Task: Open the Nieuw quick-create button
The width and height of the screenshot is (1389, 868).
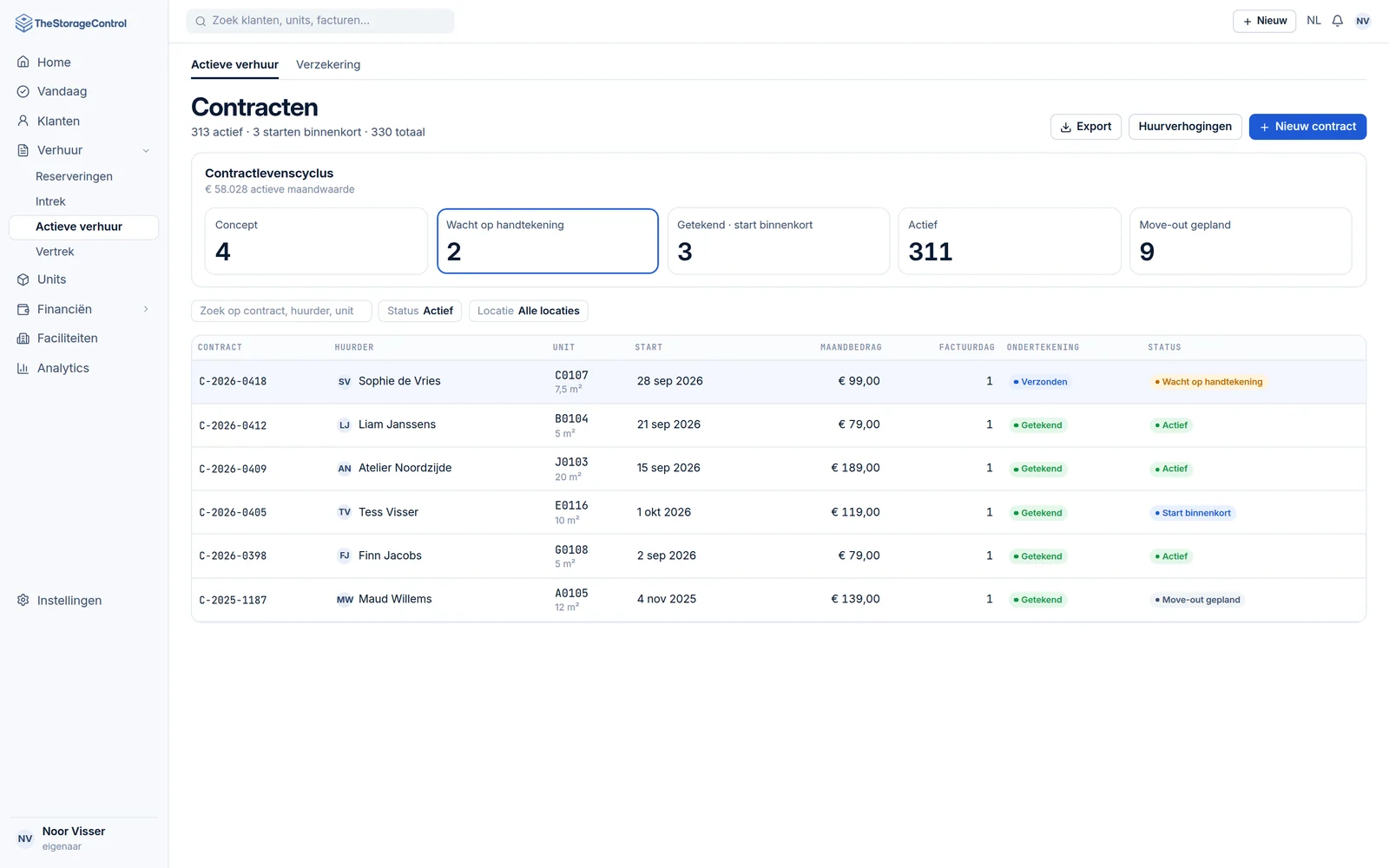Action: tap(1265, 21)
